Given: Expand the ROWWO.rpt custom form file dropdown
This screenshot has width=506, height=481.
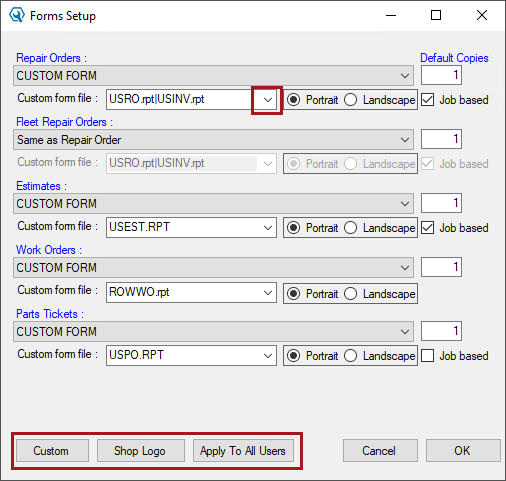Looking at the screenshot, I should click(x=268, y=293).
